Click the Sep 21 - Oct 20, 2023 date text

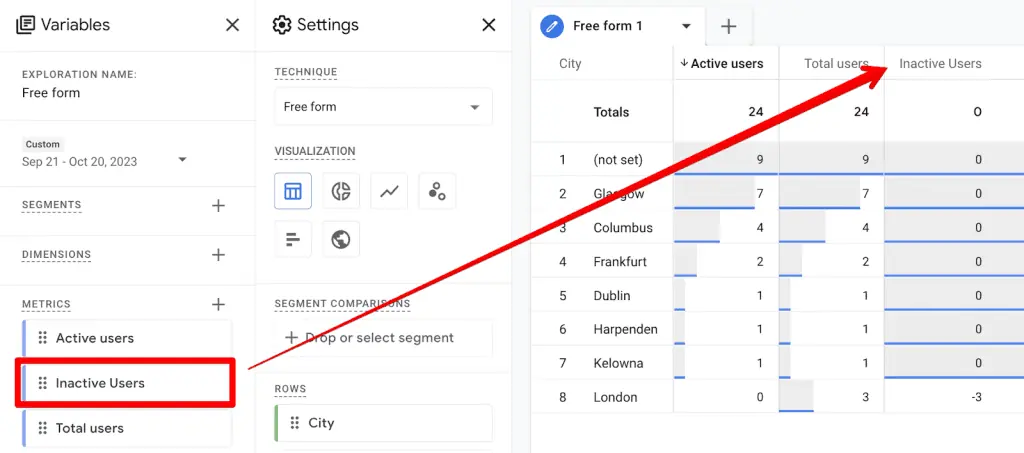80,162
